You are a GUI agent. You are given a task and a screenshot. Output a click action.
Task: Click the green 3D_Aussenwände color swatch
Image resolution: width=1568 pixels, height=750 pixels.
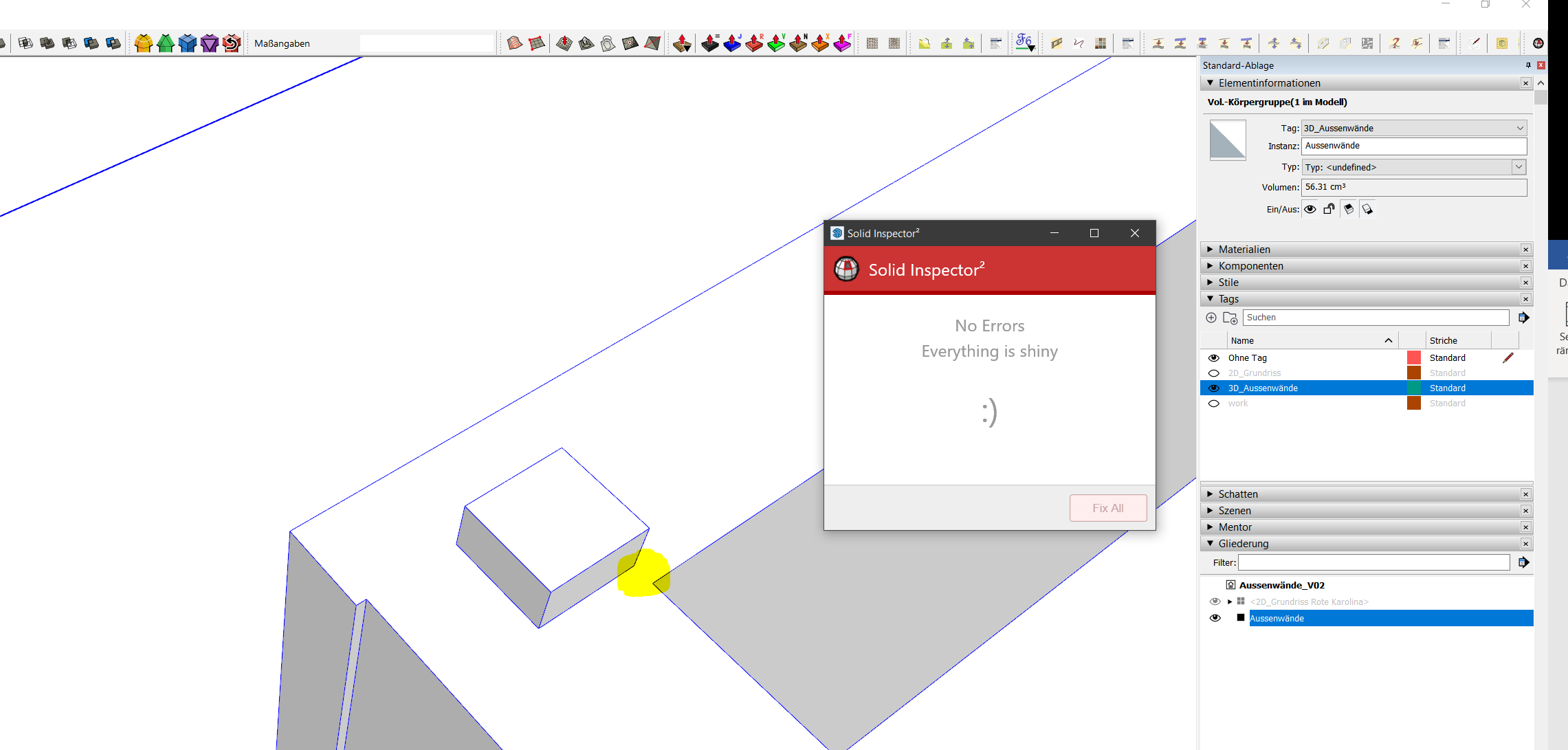tap(1413, 388)
